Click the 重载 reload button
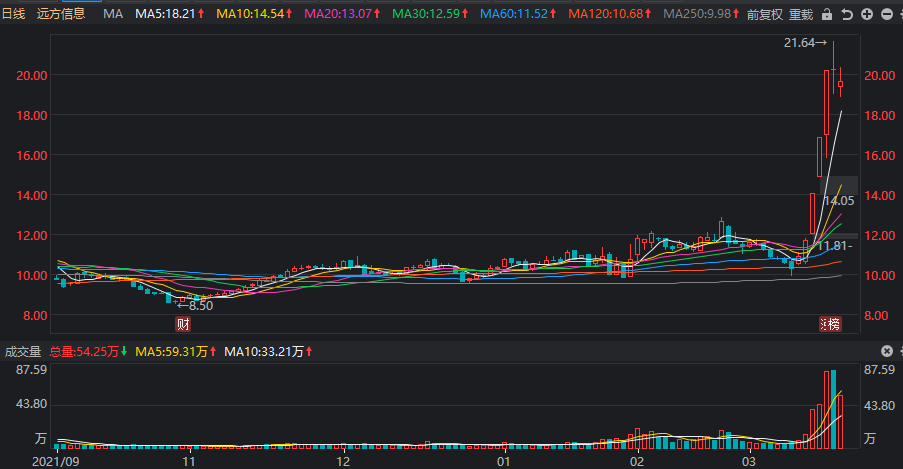This screenshot has width=903, height=469. [801, 14]
